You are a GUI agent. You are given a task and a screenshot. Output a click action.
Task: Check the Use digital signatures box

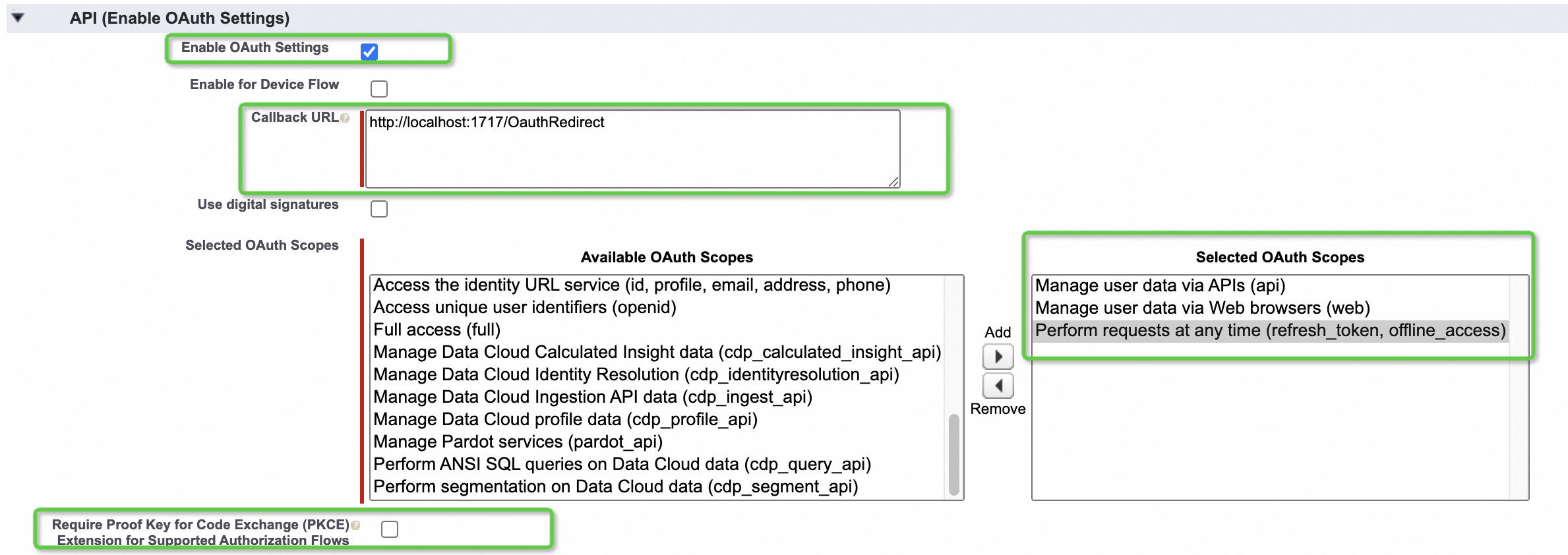pos(379,208)
